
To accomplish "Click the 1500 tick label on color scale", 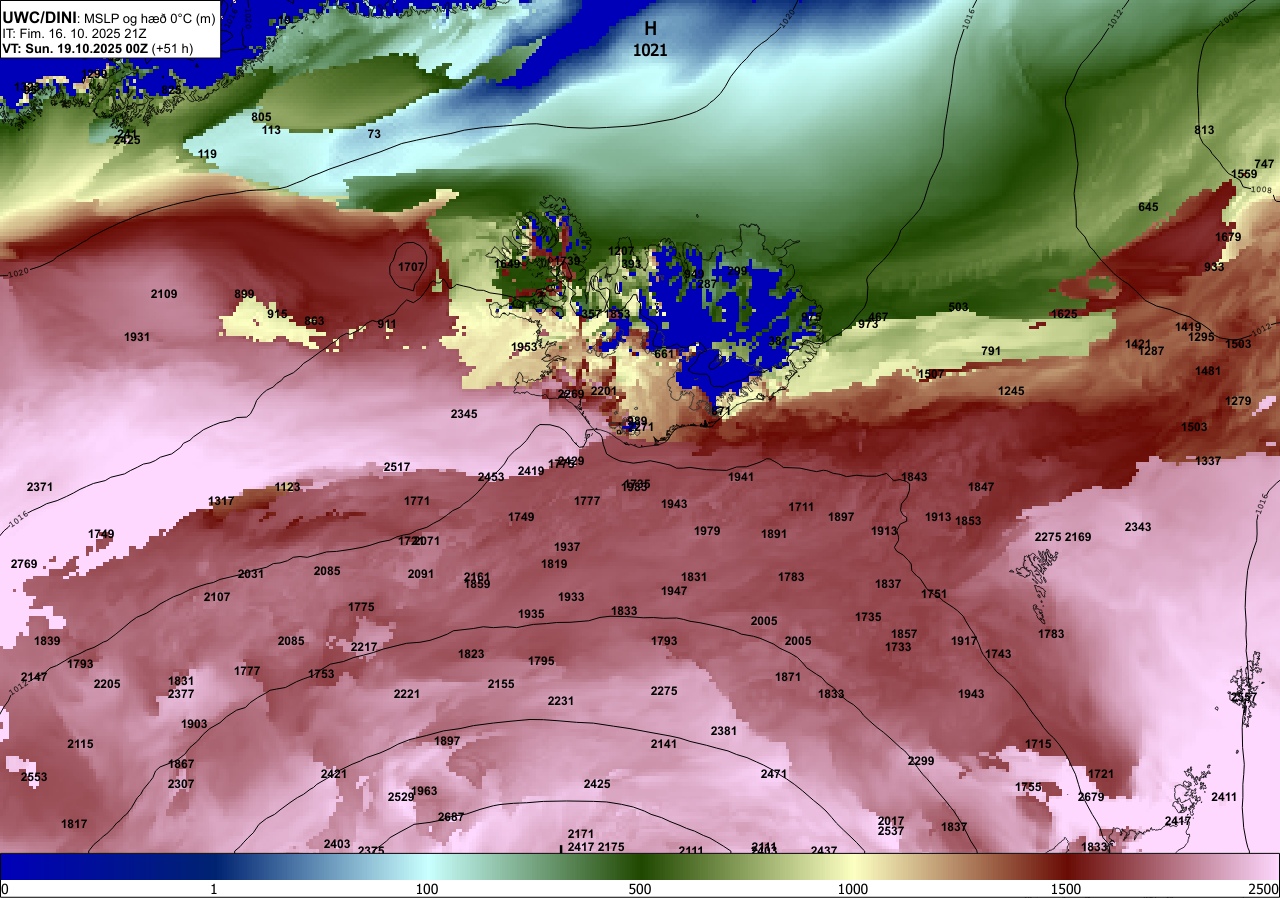I will 1066,889.
